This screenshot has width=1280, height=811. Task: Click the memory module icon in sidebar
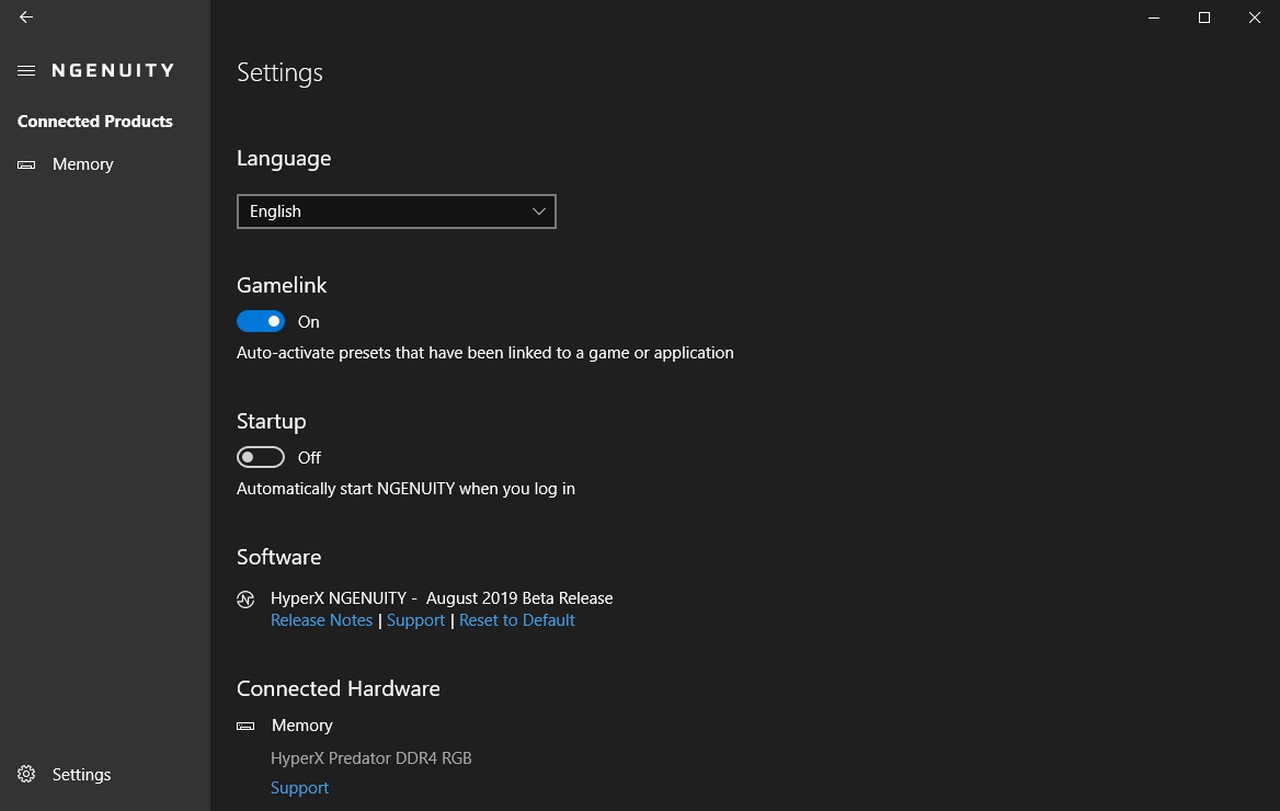click(27, 165)
